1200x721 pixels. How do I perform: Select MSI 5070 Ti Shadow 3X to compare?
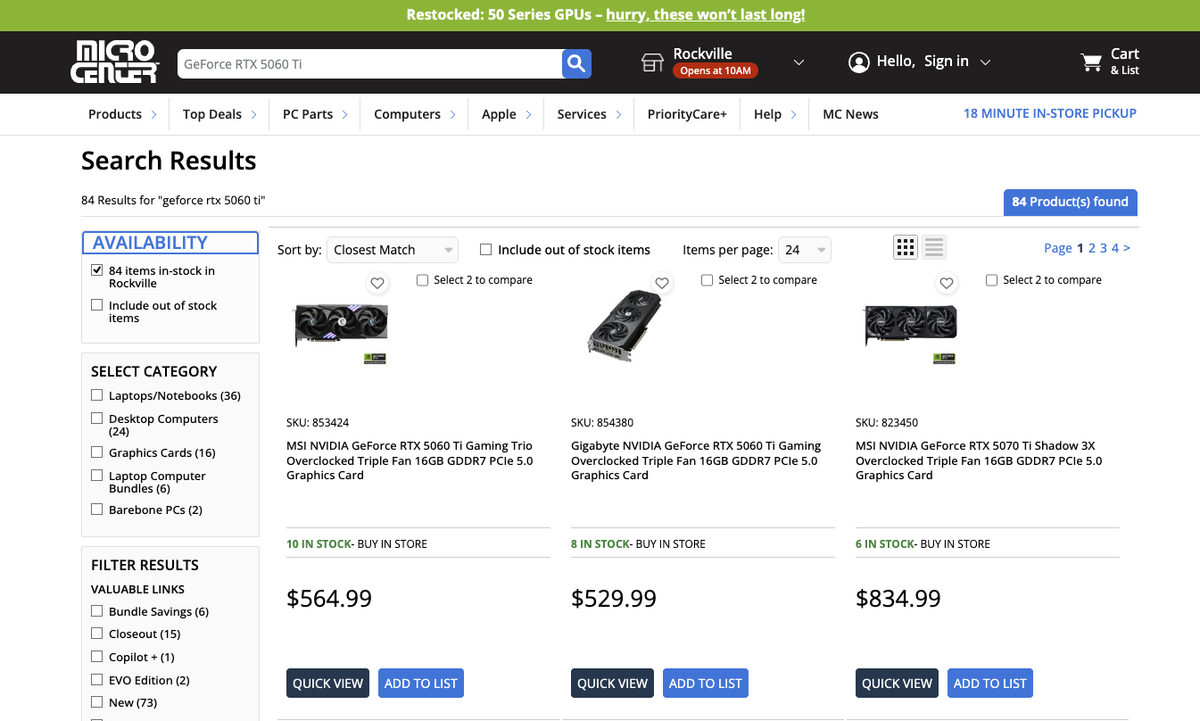[991, 280]
